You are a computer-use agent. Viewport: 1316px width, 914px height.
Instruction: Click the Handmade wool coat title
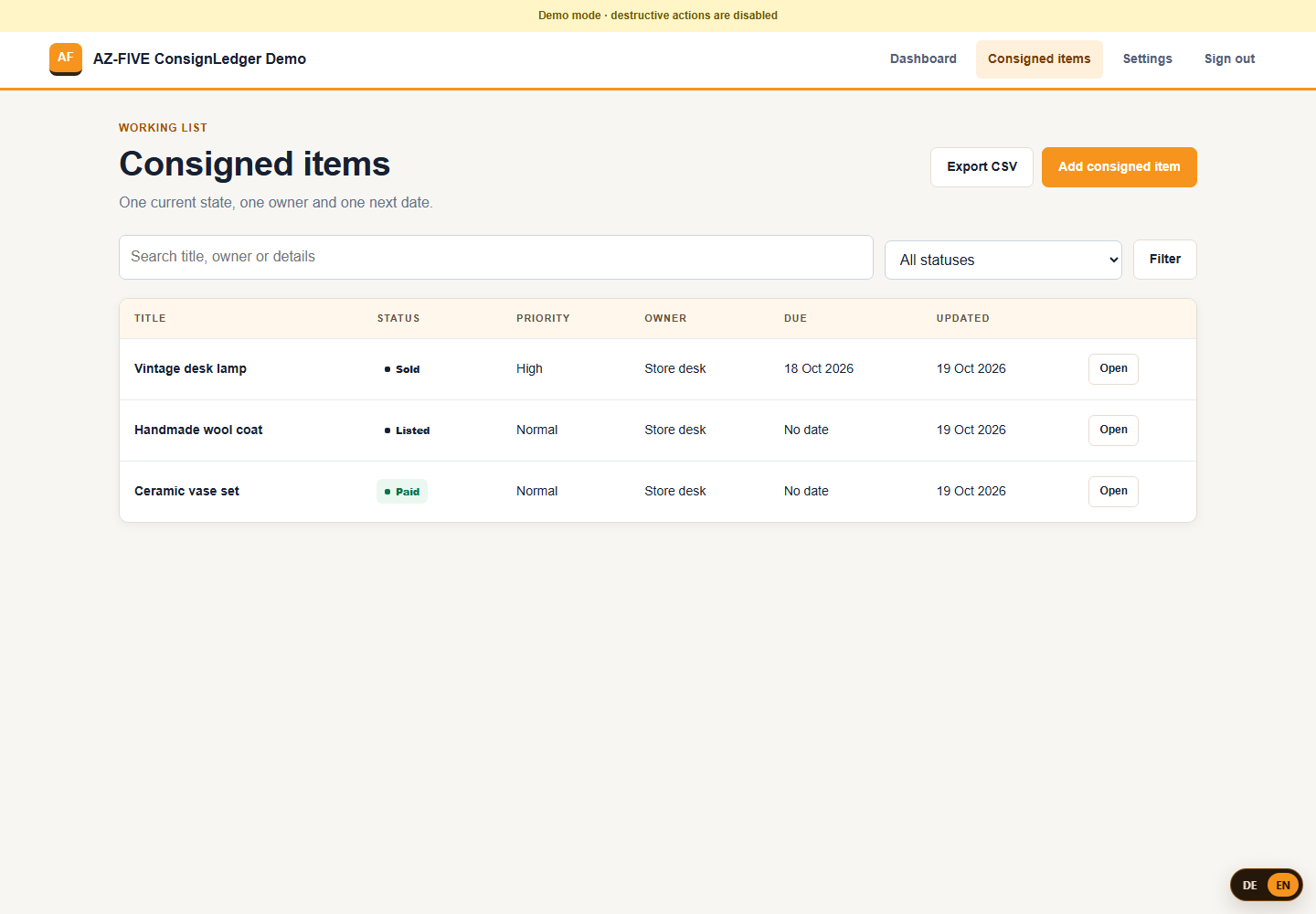(x=198, y=430)
